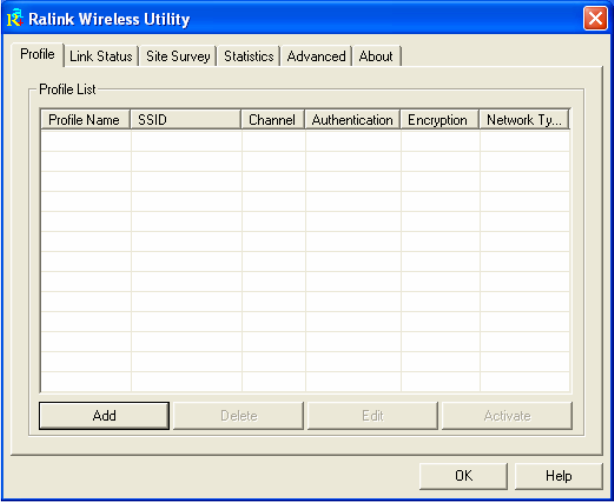Click the Channel column header

[273, 119]
